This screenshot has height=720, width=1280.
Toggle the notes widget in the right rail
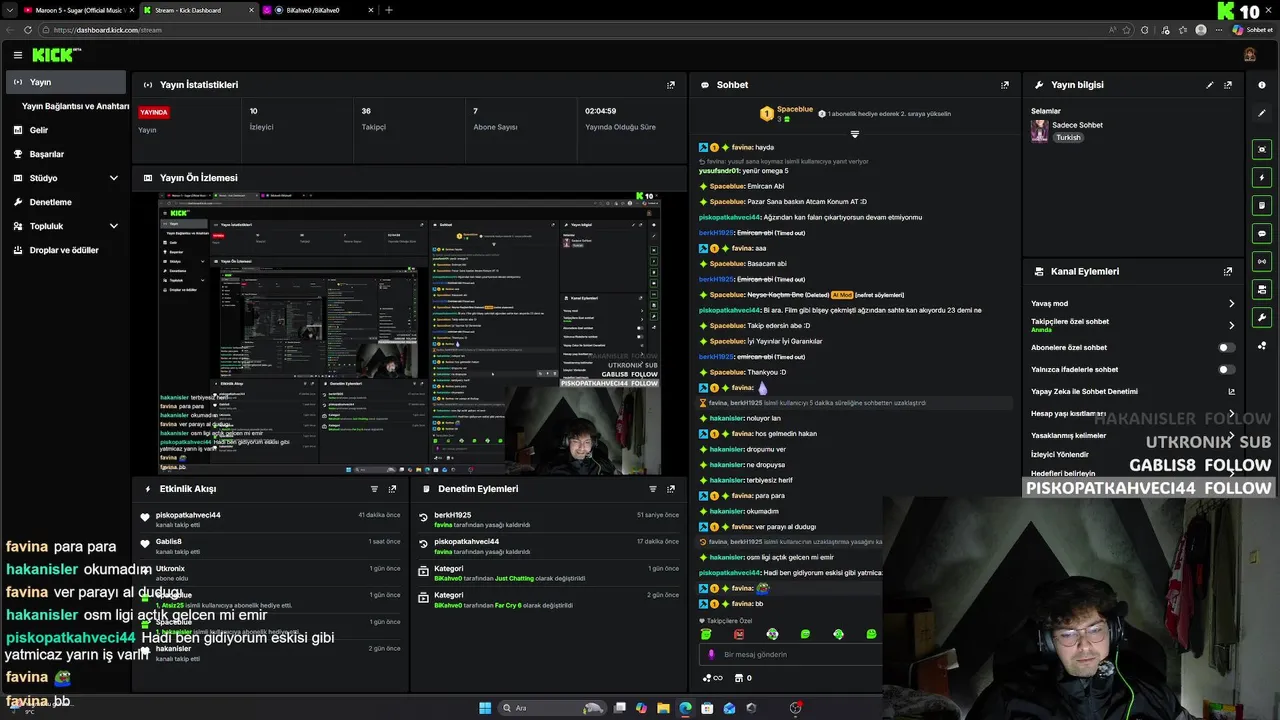click(x=1262, y=205)
